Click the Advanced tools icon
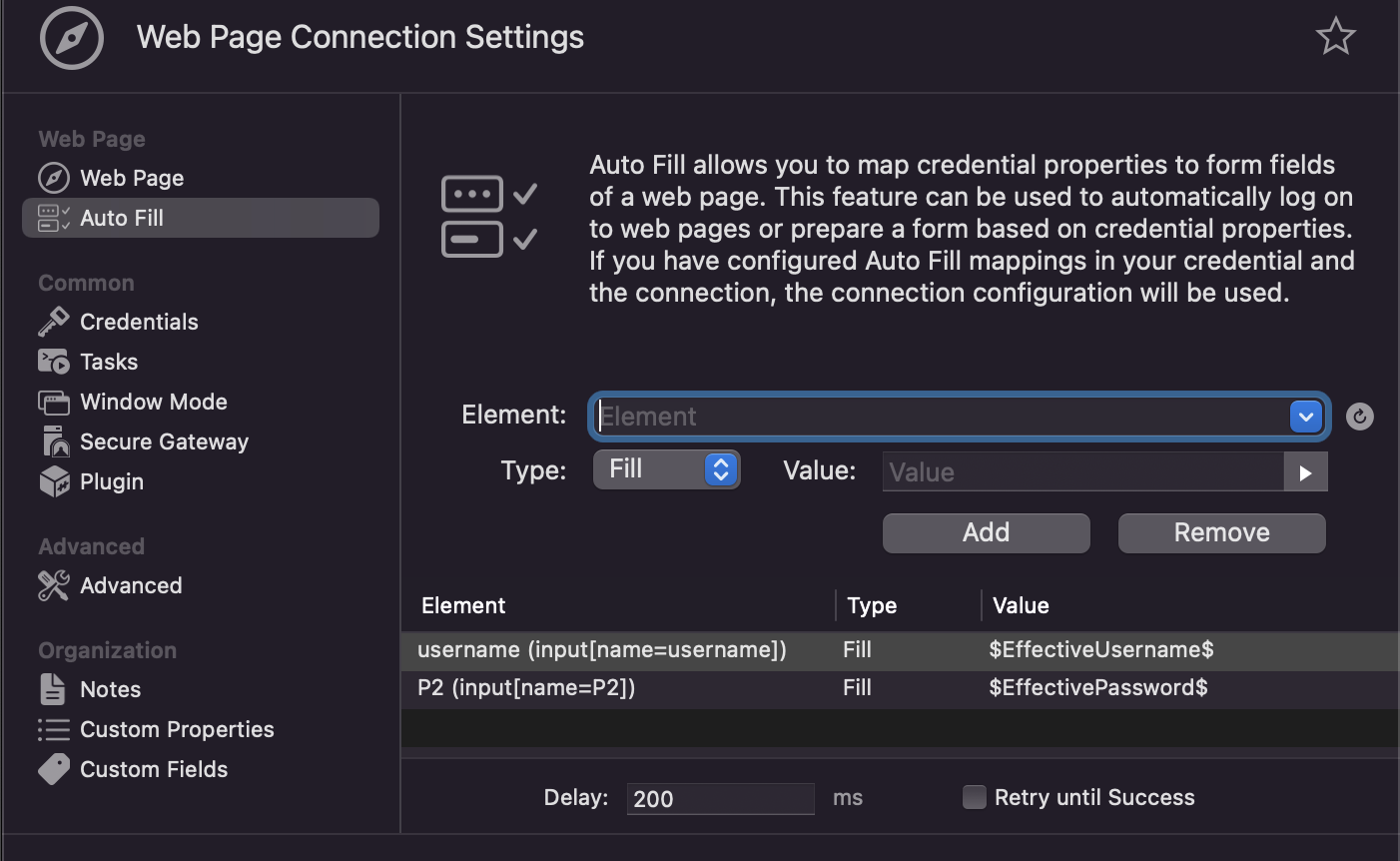1400x861 pixels. [x=53, y=585]
